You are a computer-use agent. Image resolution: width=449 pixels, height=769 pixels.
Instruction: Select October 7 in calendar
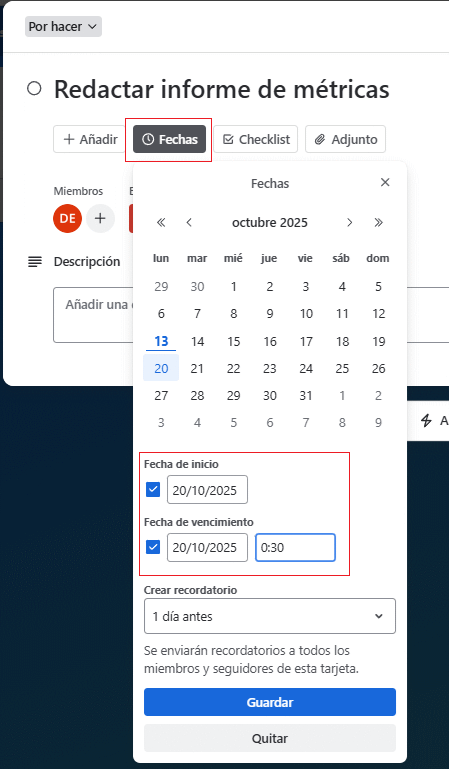click(198, 314)
